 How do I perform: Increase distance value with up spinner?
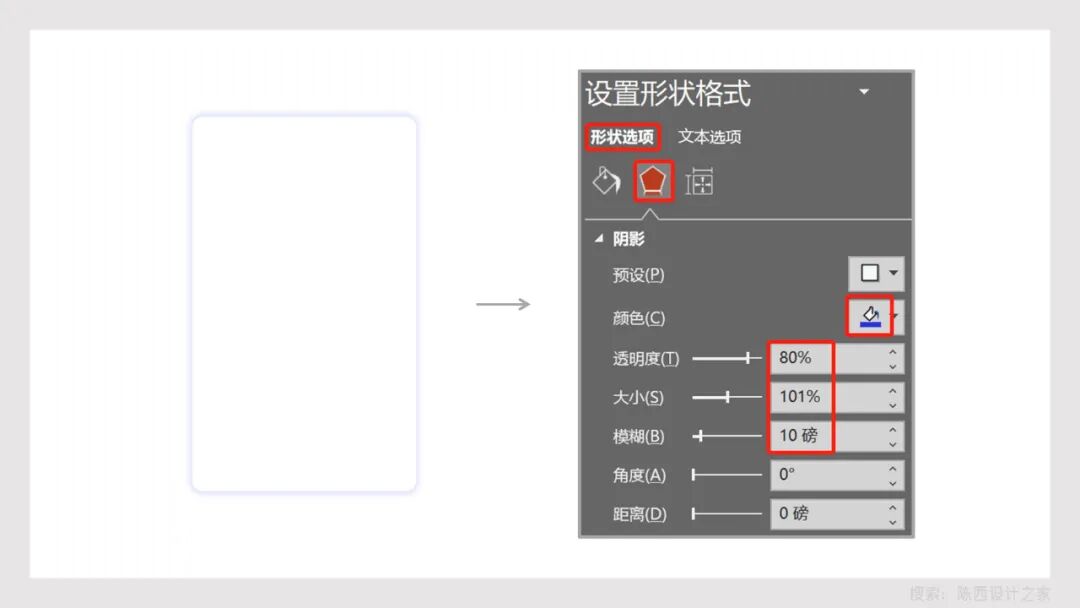[893, 507]
